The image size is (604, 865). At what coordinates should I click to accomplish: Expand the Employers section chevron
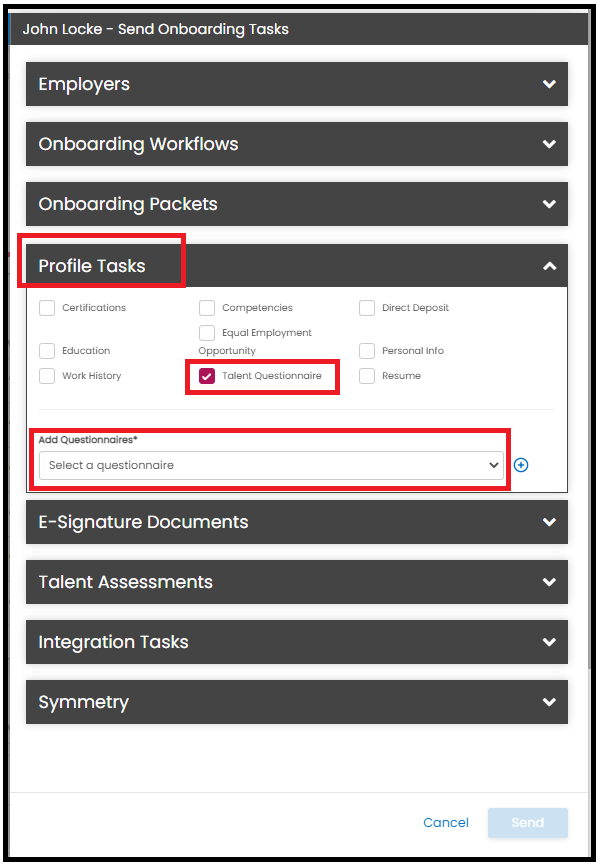(549, 84)
